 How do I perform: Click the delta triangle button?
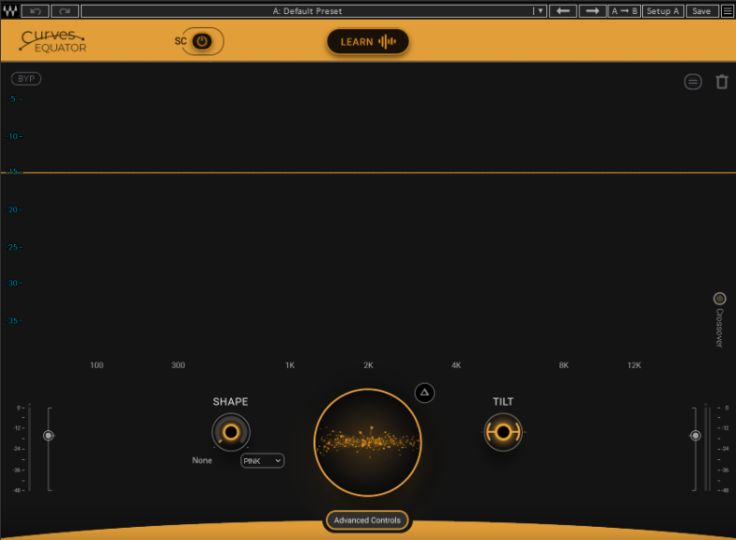(424, 393)
